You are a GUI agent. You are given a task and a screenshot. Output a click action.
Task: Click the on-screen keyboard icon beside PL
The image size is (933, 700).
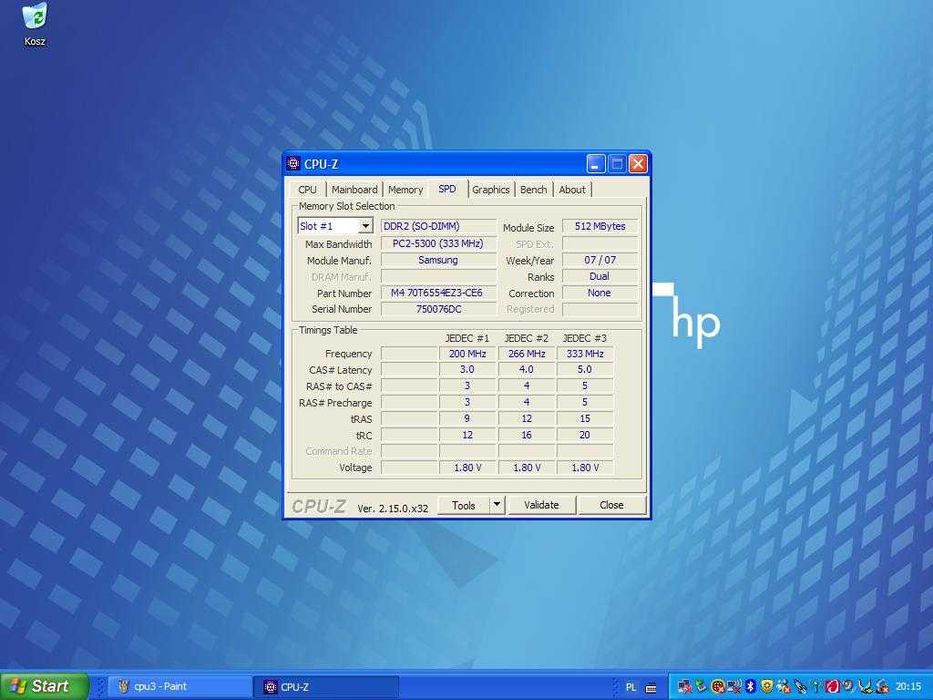(651, 688)
